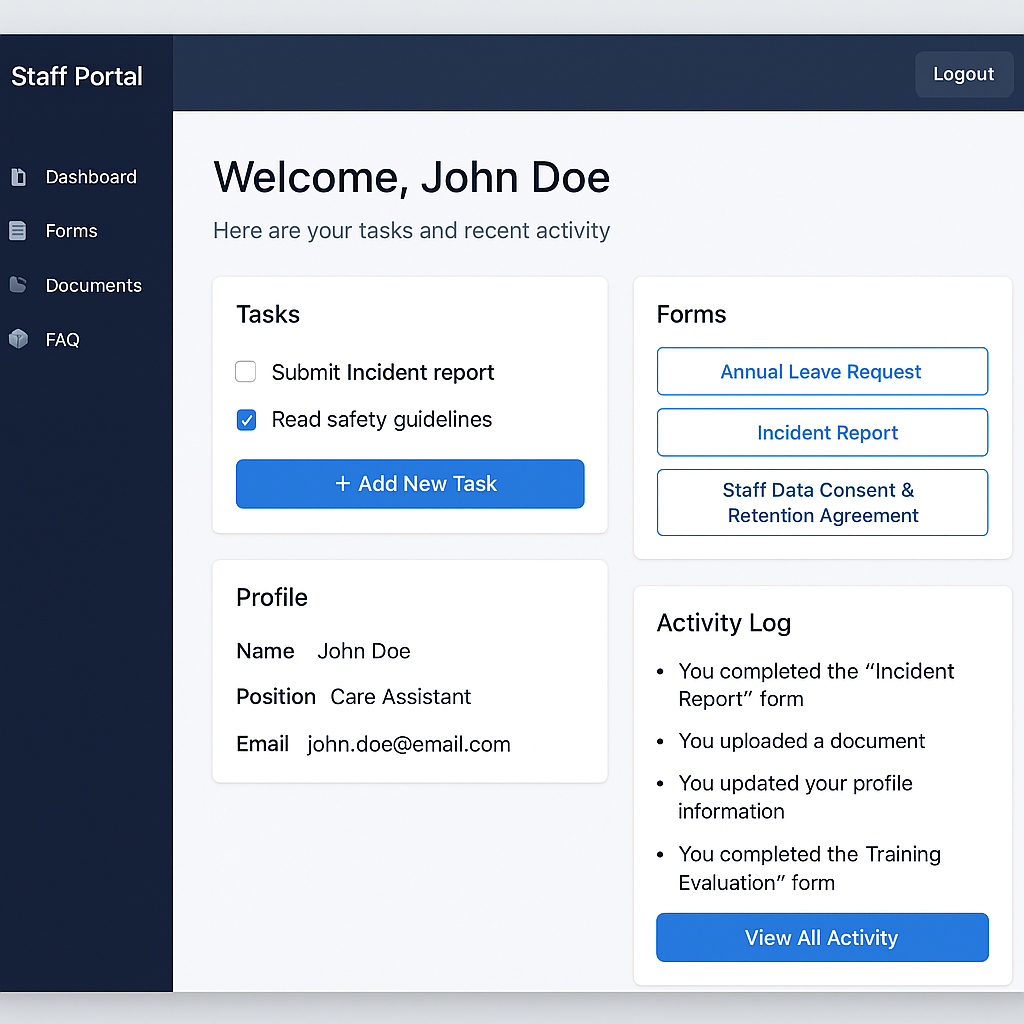The image size is (1024, 1024).
Task: Open Staff Data Consent & Retention Agreement
Action: click(822, 503)
